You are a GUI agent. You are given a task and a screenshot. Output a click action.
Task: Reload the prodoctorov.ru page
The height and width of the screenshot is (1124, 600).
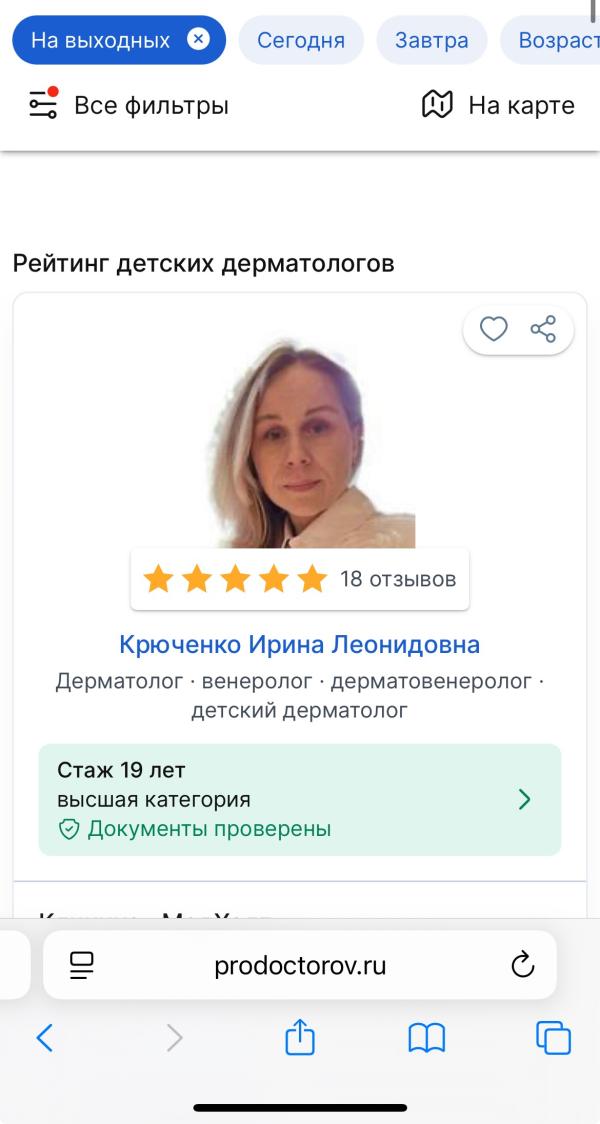523,964
